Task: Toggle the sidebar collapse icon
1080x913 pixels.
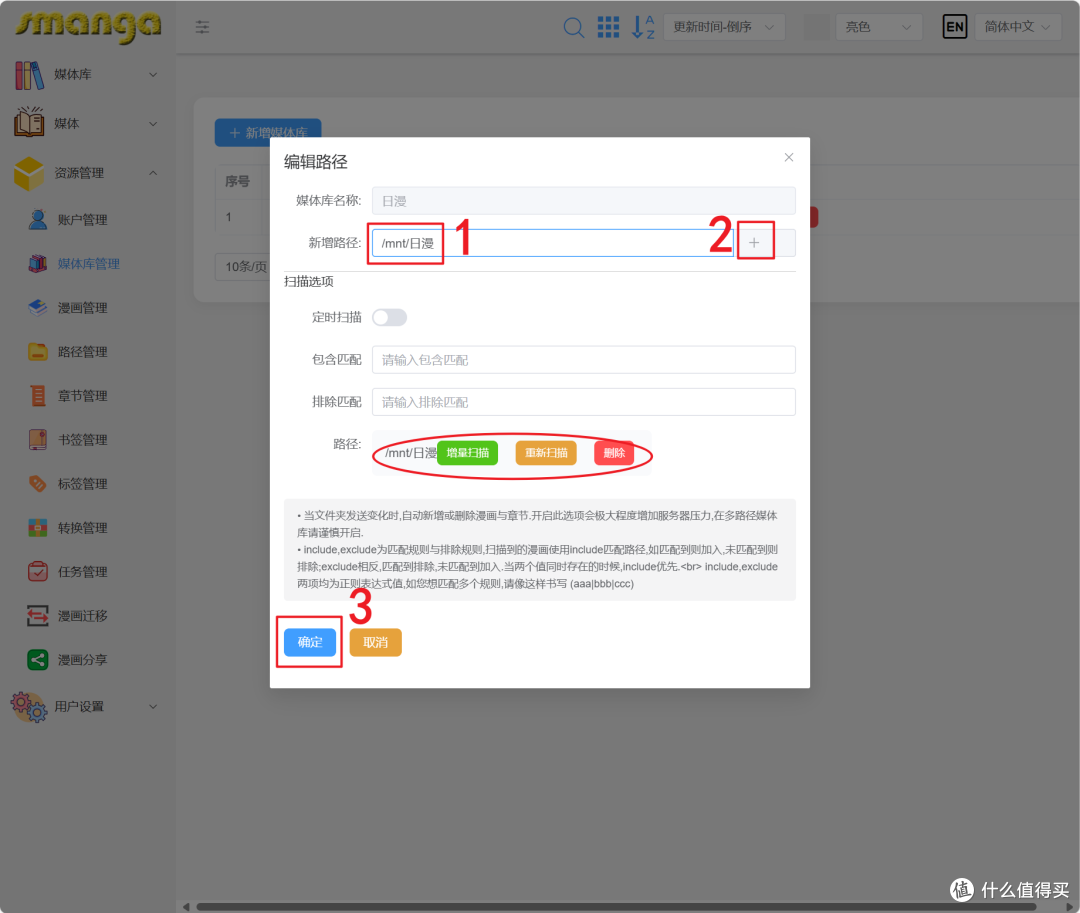Action: coord(202,27)
